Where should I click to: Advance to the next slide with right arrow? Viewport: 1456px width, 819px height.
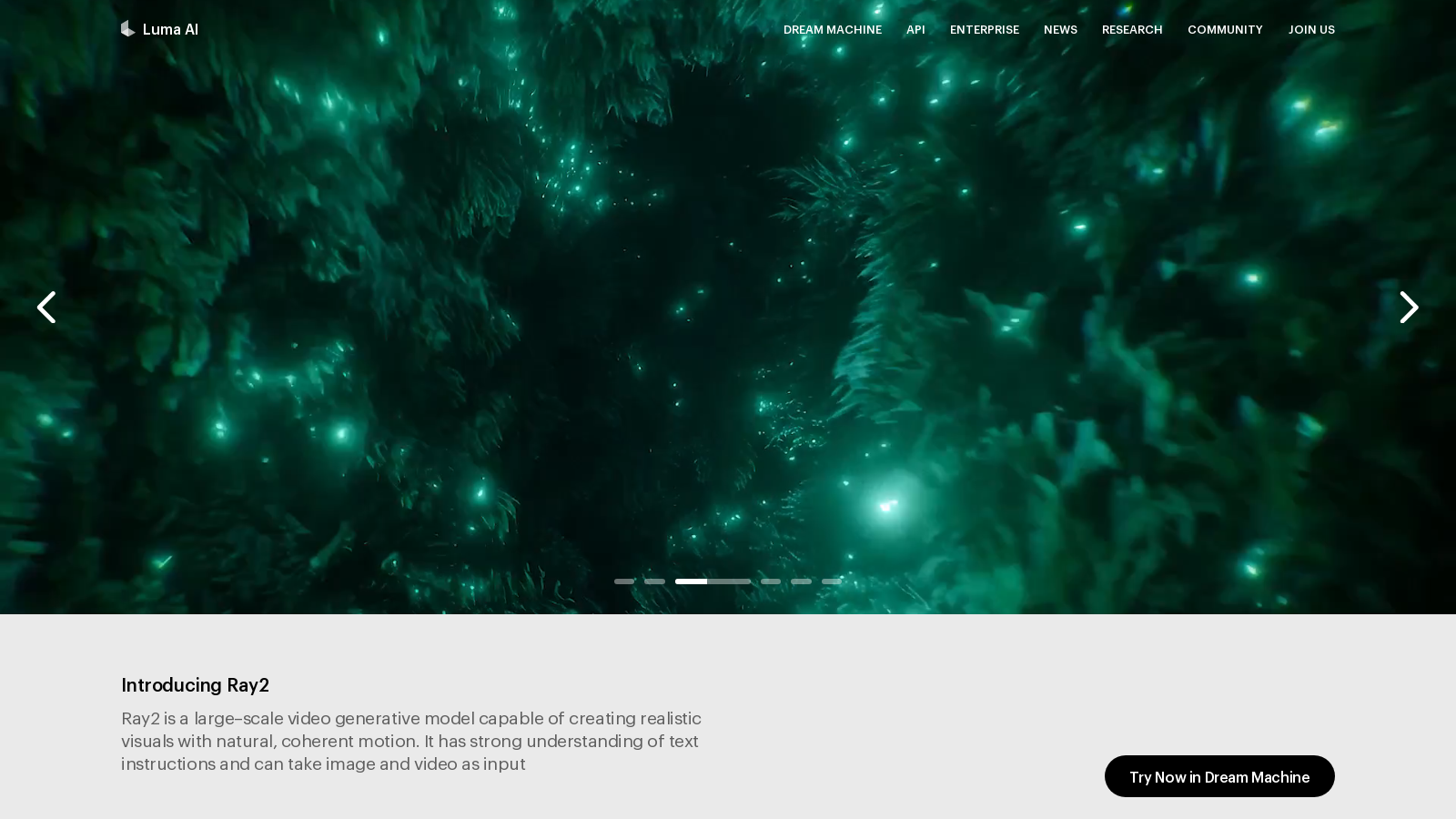point(1409,308)
